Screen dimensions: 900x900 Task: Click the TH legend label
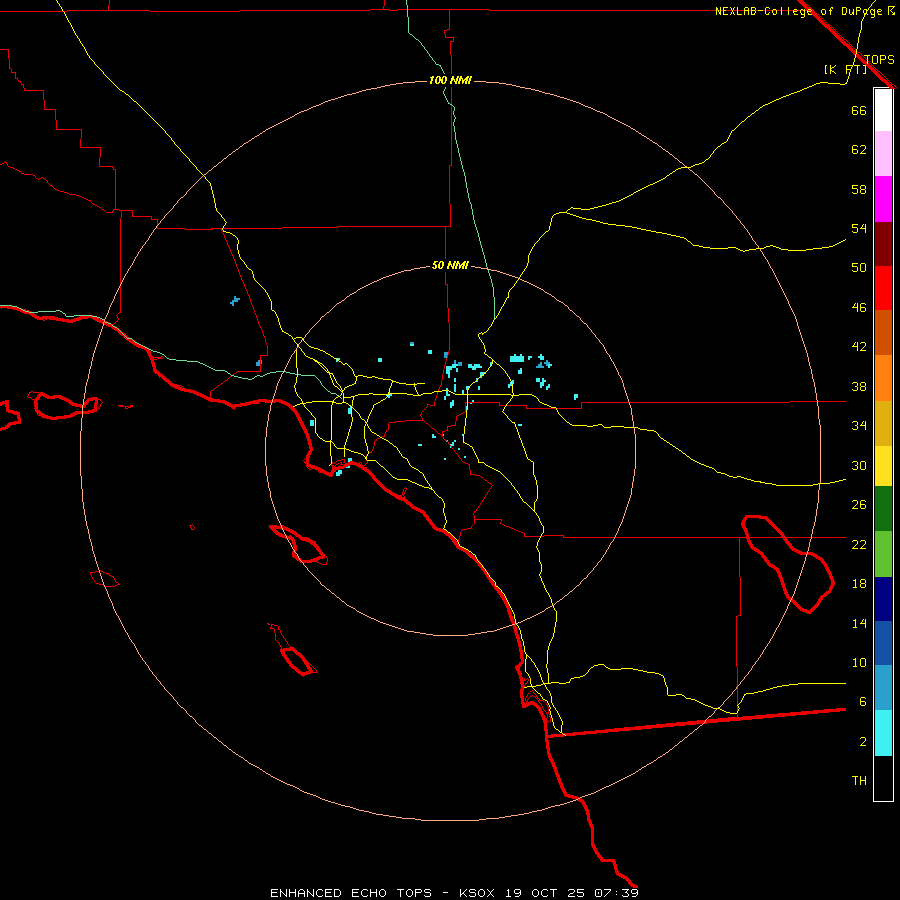click(859, 781)
